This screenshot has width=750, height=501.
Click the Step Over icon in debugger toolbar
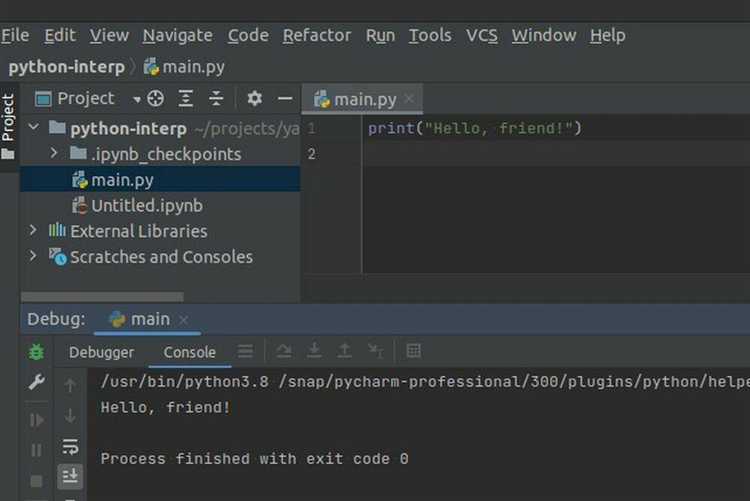[x=284, y=351]
